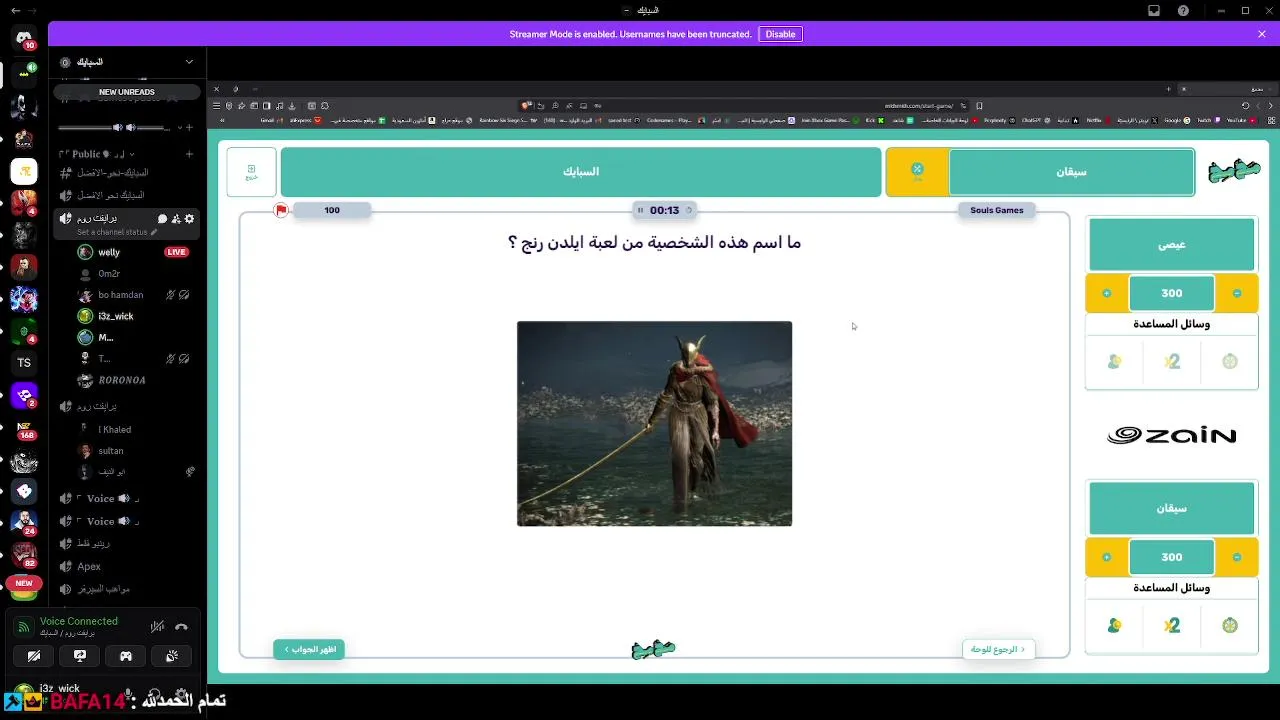
Task: Dismiss the Streamer Mode notification banner
Action: coord(1262,34)
